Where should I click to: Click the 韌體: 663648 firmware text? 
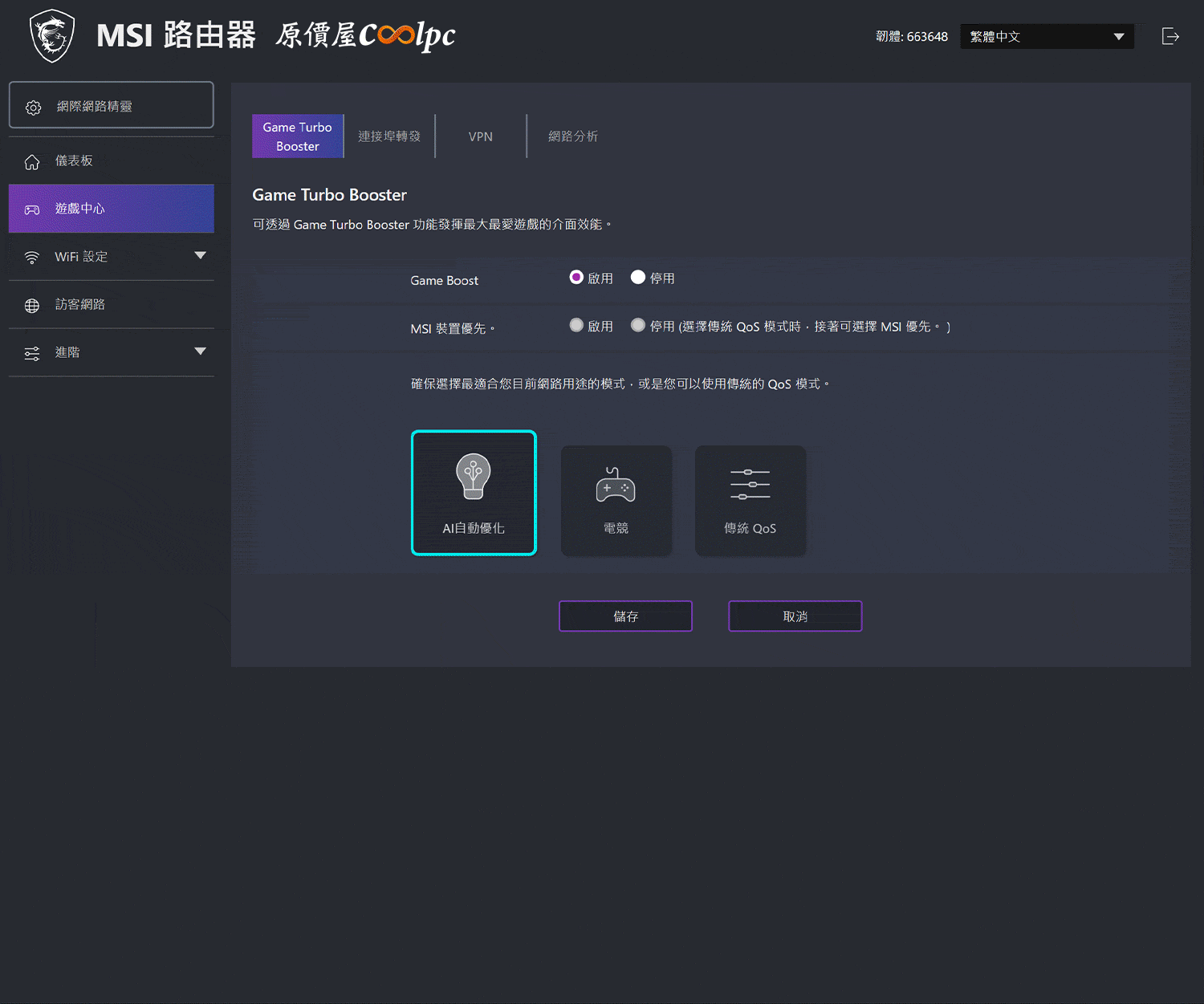tap(912, 36)
